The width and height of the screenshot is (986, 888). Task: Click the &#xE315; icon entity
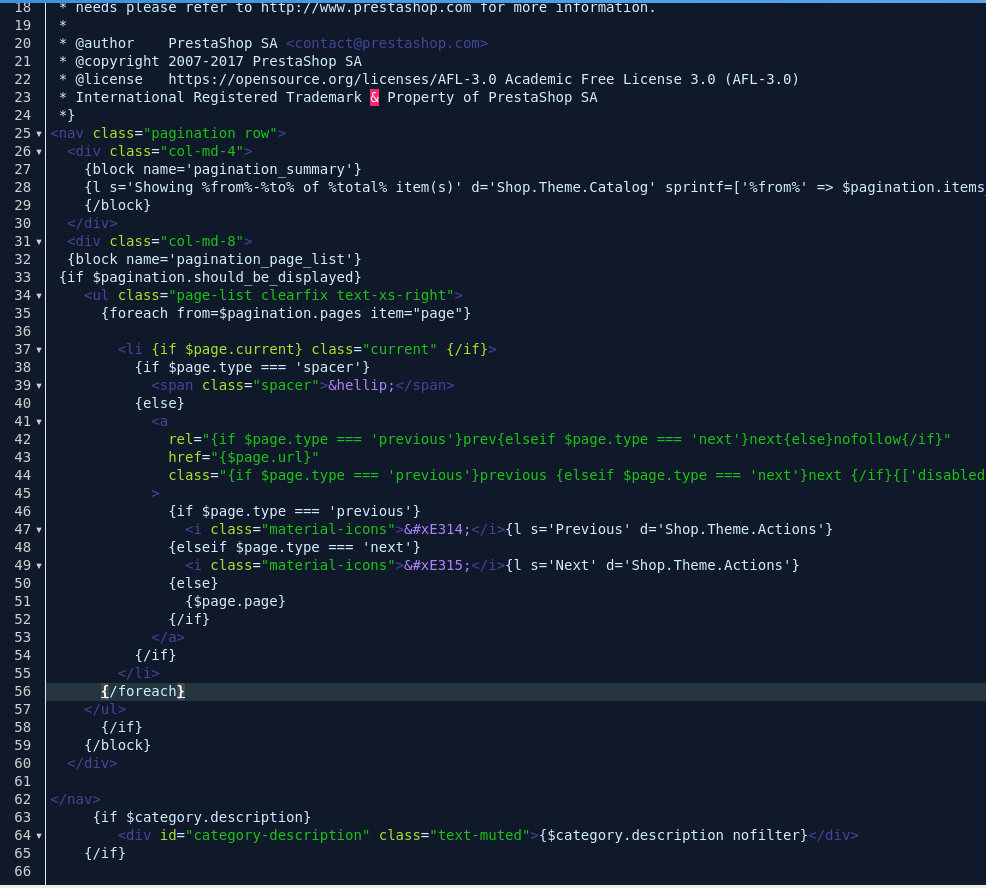[437, 565]
